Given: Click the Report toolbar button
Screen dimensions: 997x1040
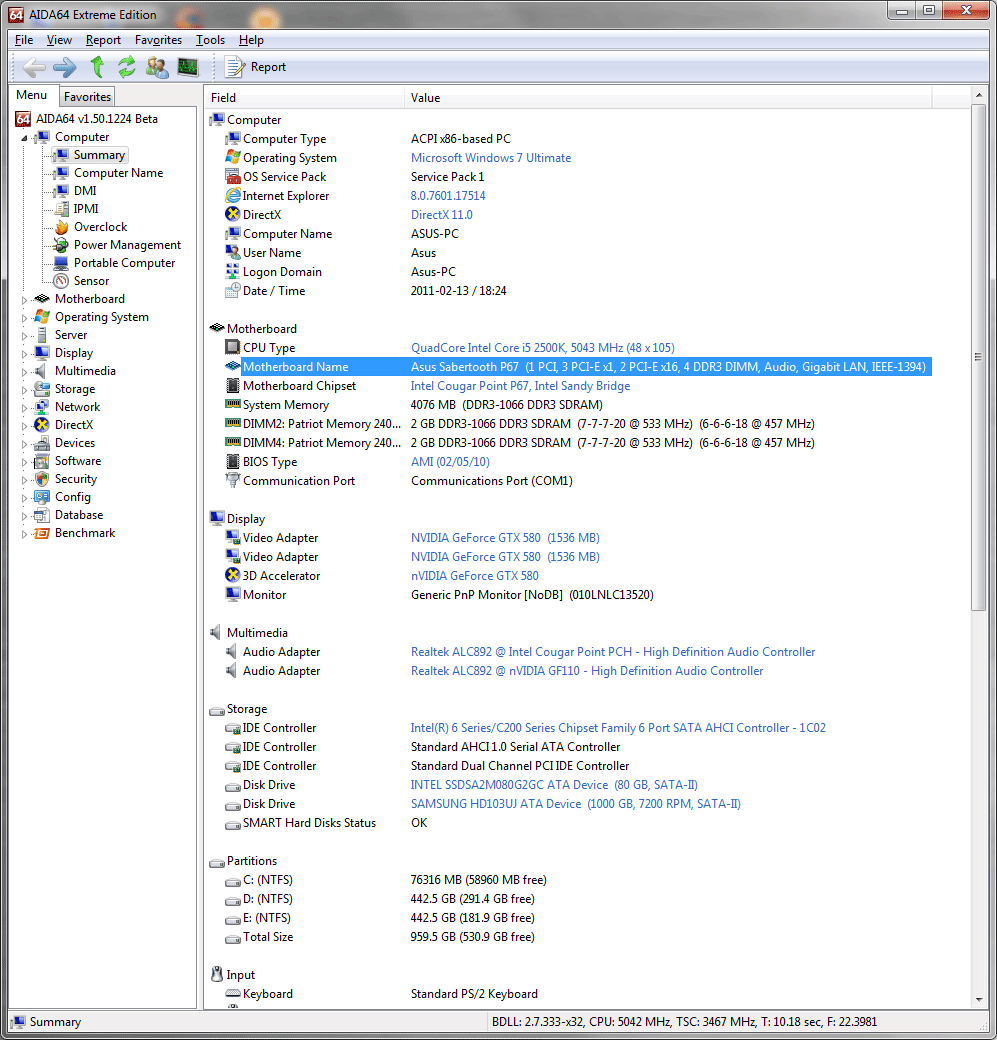Looking at the screenshot, I should tap(256, 67).
